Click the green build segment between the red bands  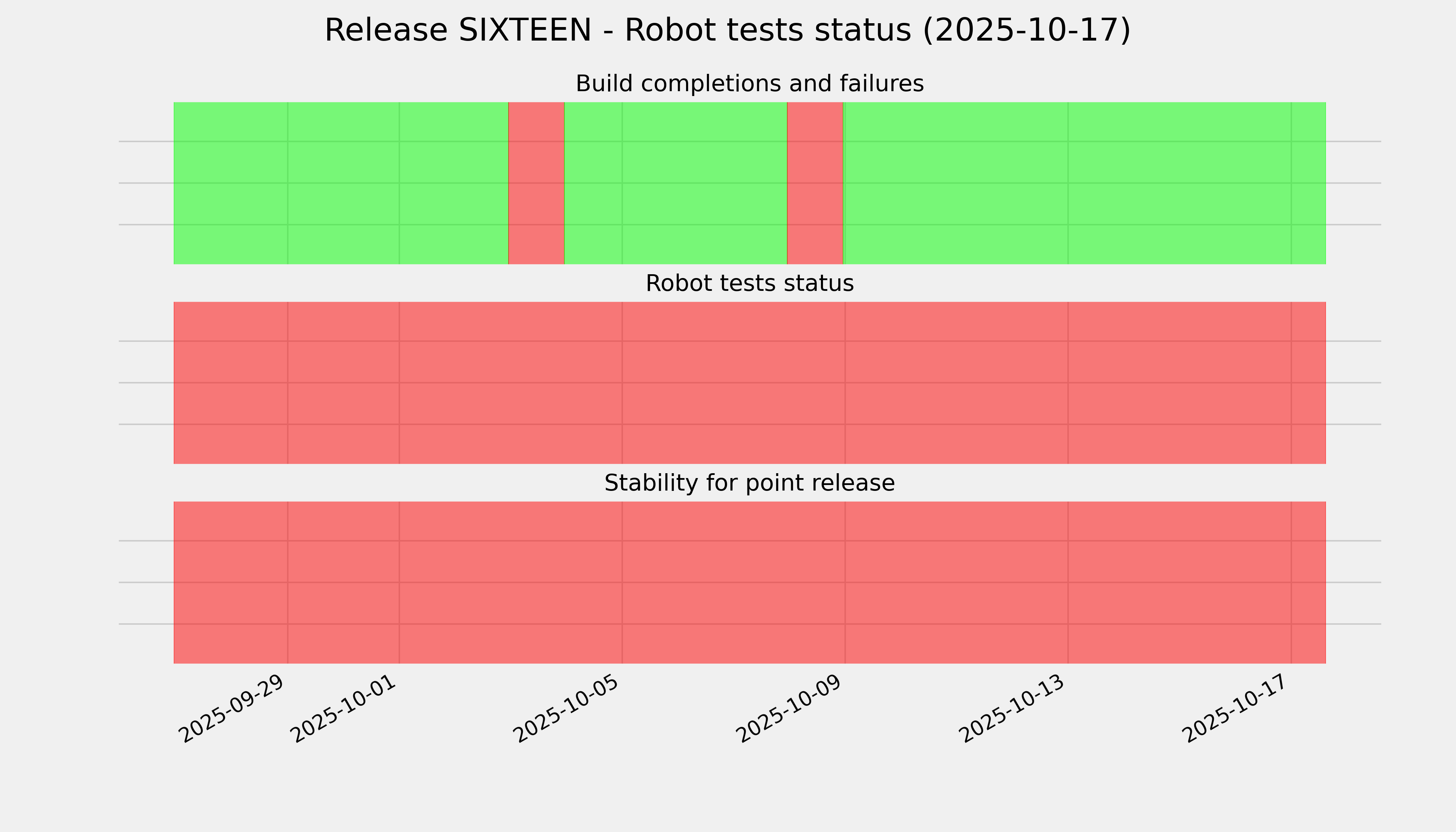click(675, 183)
